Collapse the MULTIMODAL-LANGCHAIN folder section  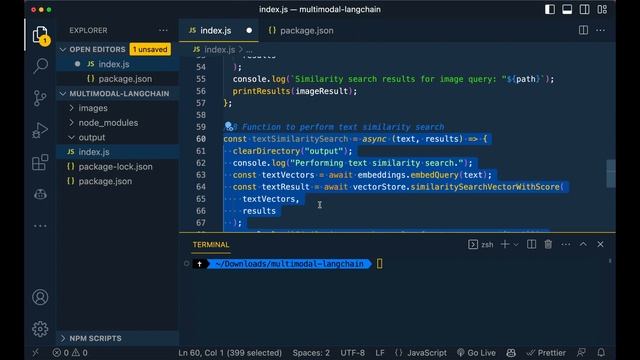(63, 93)
